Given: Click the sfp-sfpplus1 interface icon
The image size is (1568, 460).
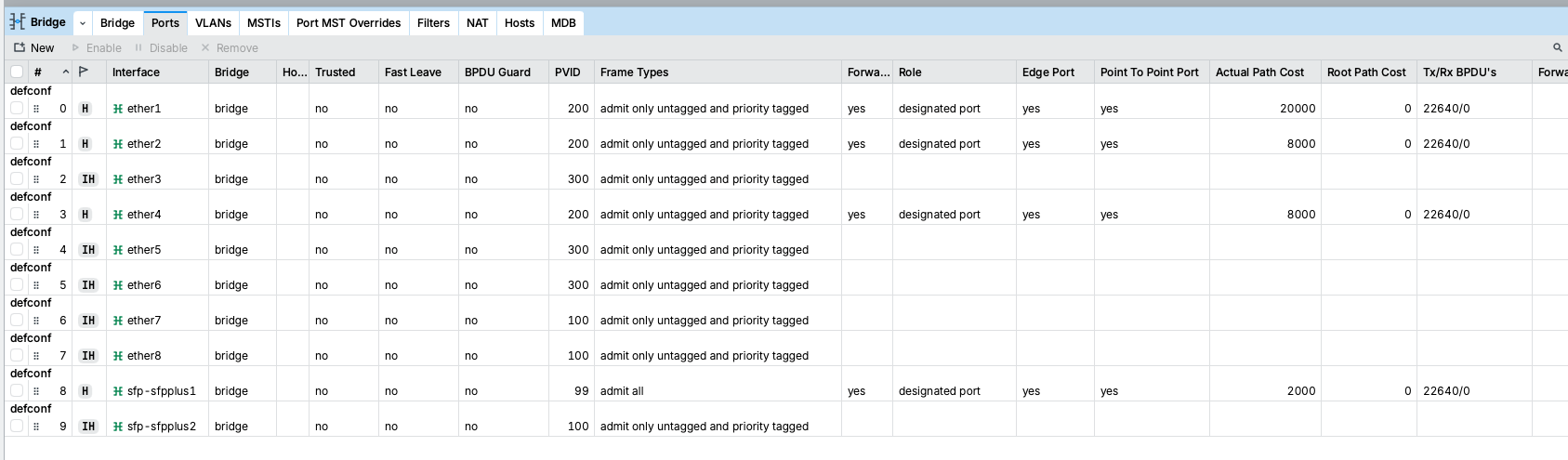Looking at the screenshot, I should (x=118, y=391).
